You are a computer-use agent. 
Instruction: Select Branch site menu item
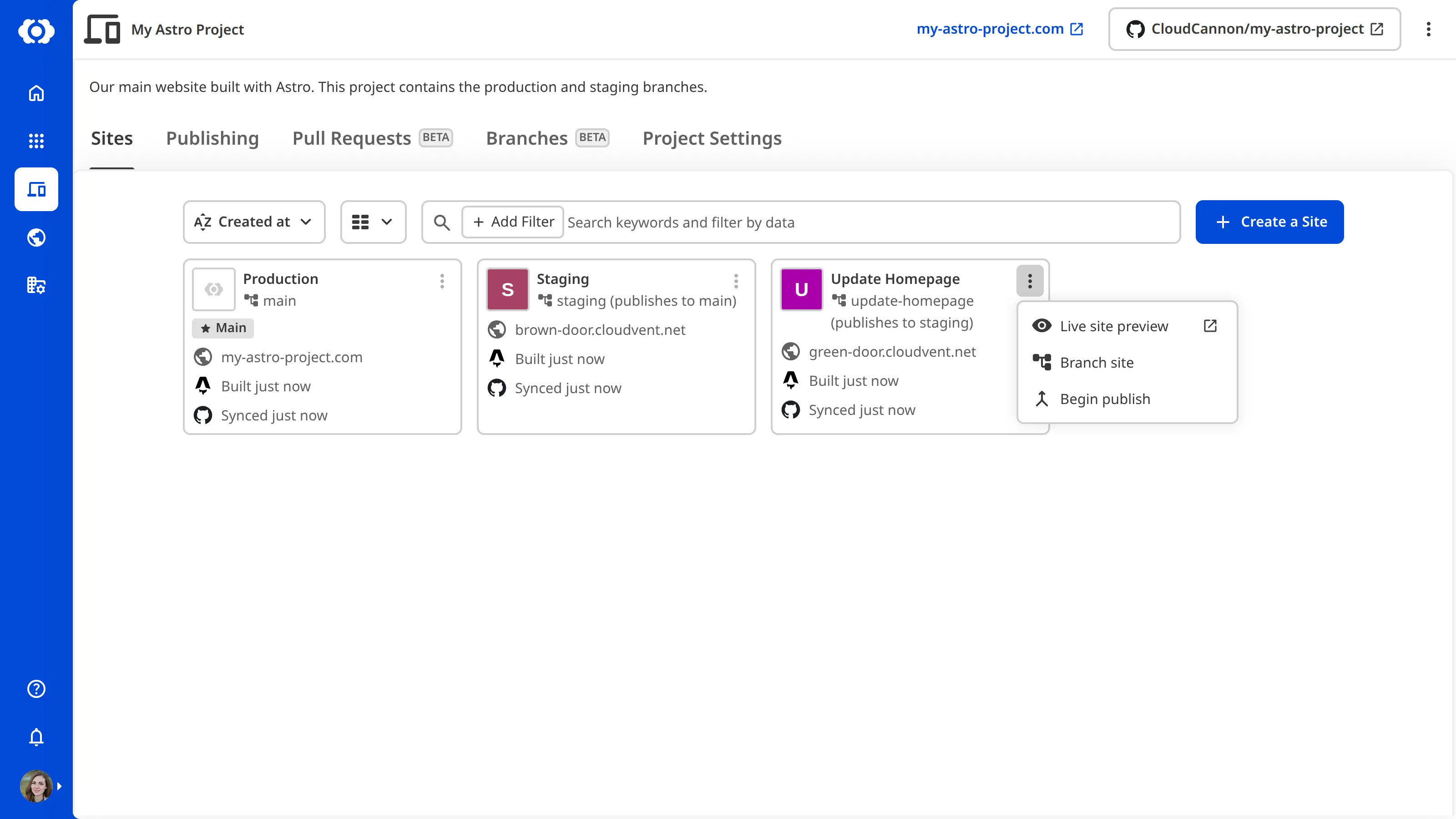pyautogui.click(x=1127, y=362)
